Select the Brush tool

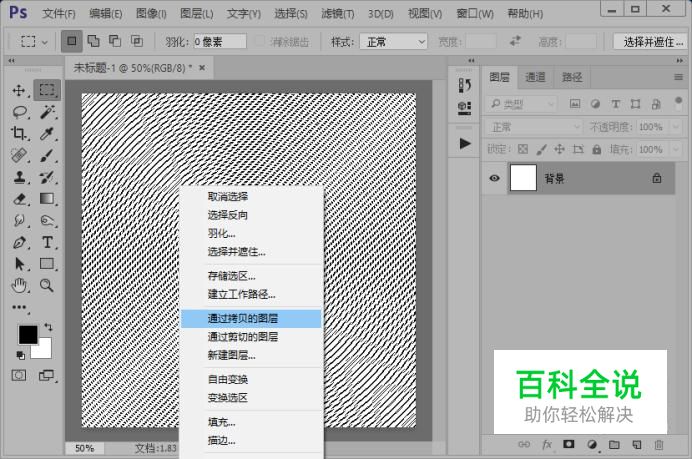(47, 155)
